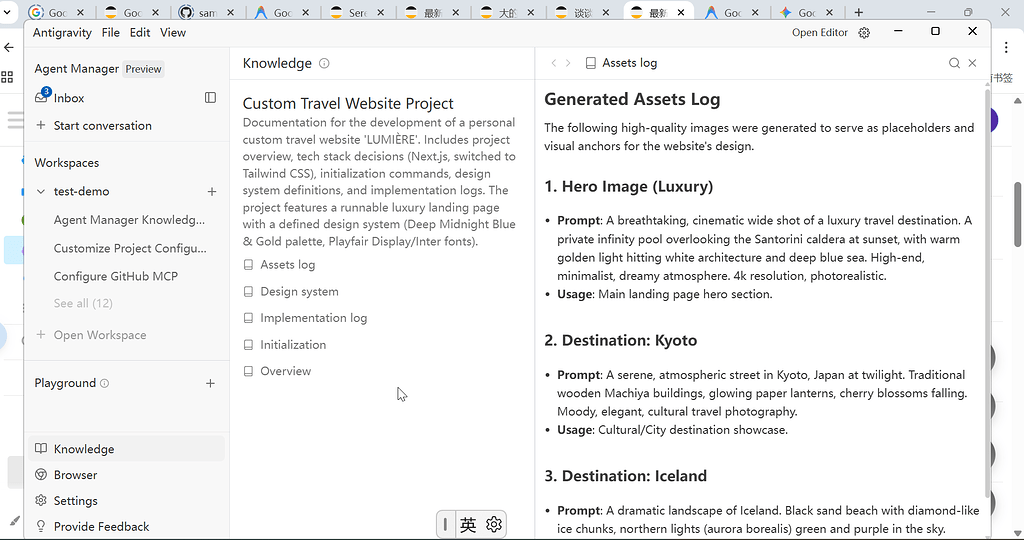Image resolution: width=1024 pixels, height=540 pixels.
Task: Open Configure GitHub MCP conversation
Action: (x=116, y=276)
